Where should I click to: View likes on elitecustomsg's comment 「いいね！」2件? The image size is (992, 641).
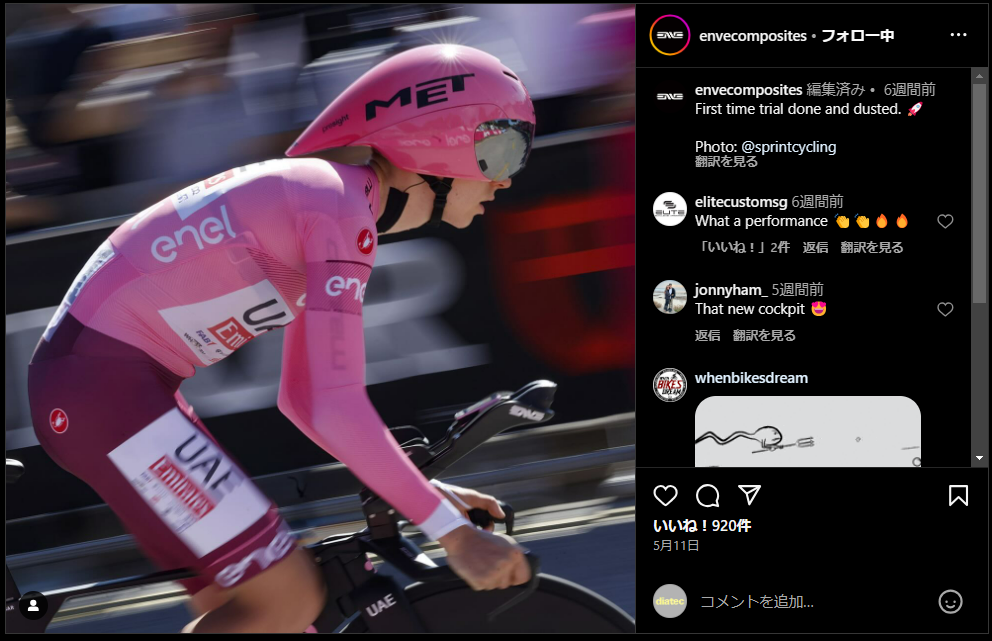coord(743,247)
